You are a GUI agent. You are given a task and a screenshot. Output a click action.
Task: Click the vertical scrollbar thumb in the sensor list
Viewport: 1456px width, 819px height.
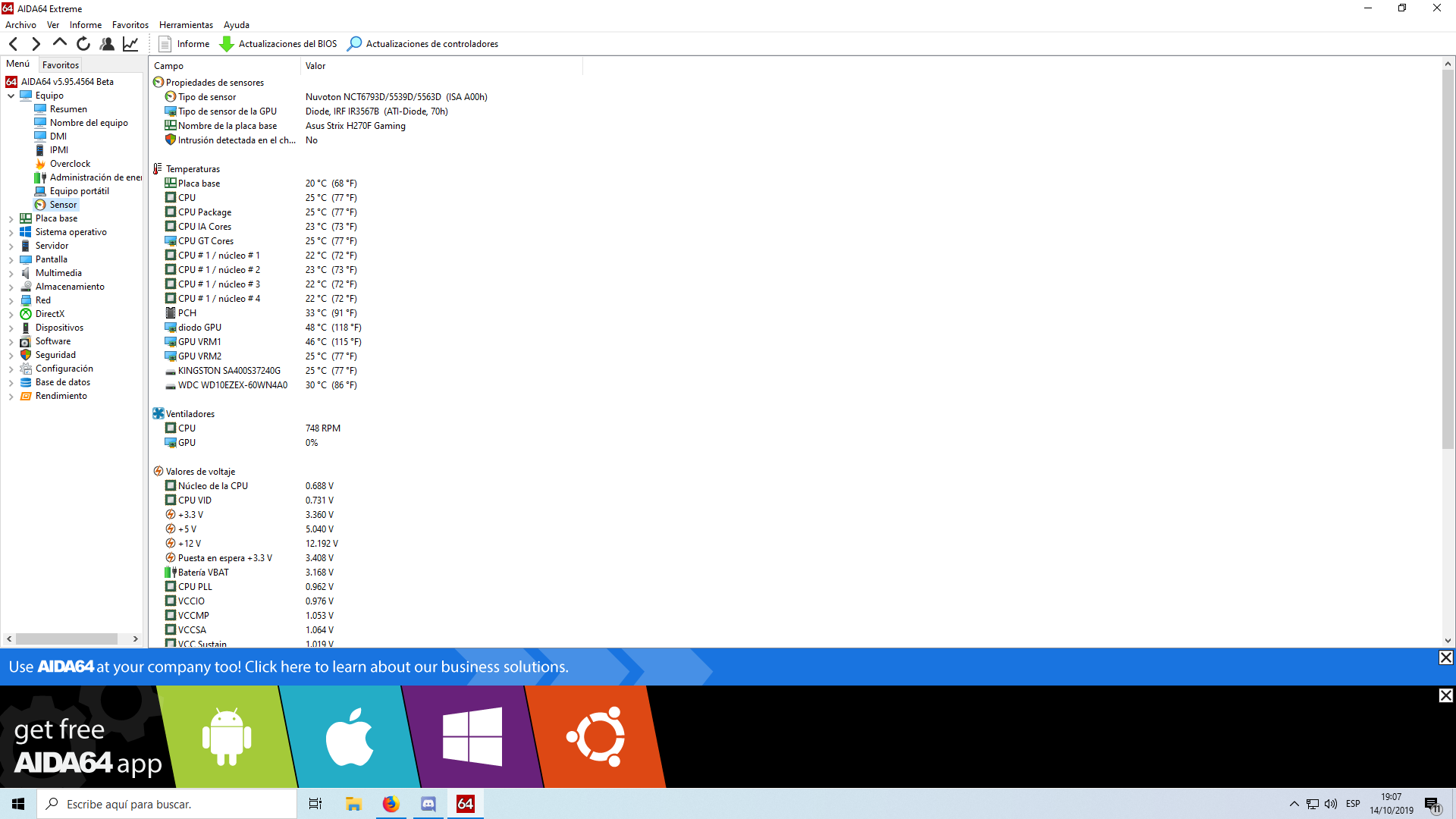tap(1448, 259)
